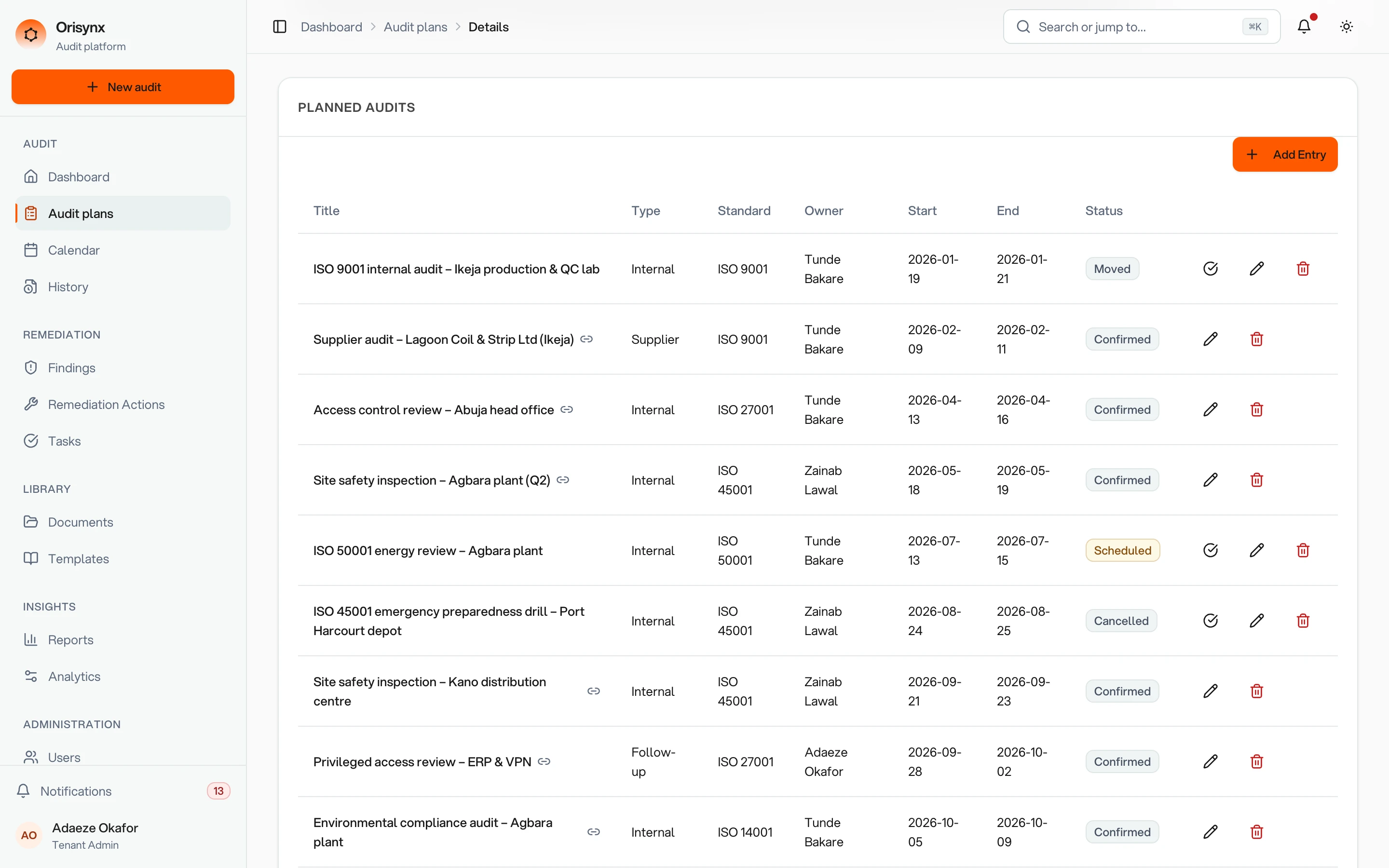The image size is (1389, 868).
Task: Click the Status column header
Action: (1104, 211)
